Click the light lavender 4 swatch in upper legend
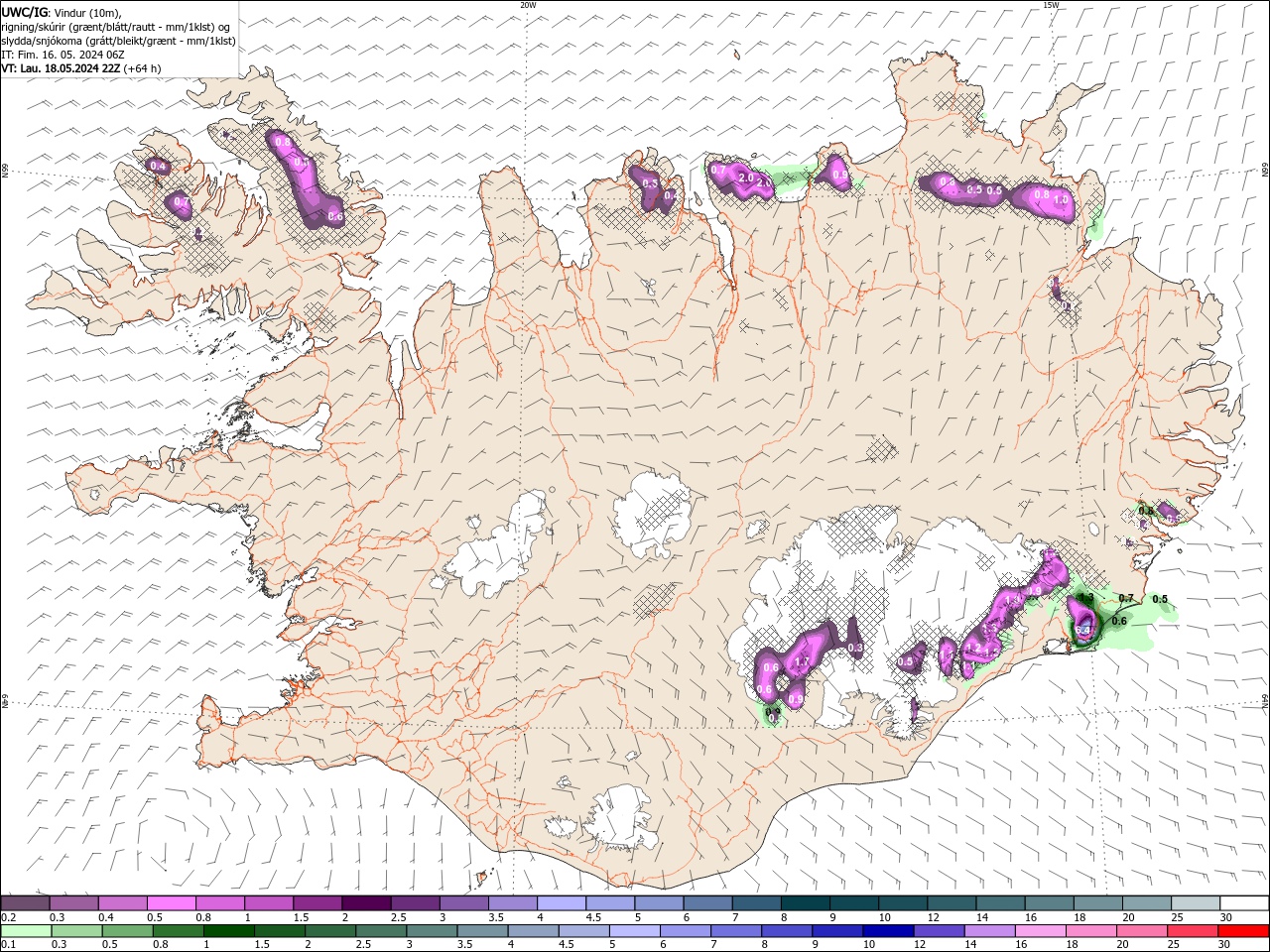 coord(562,902)
